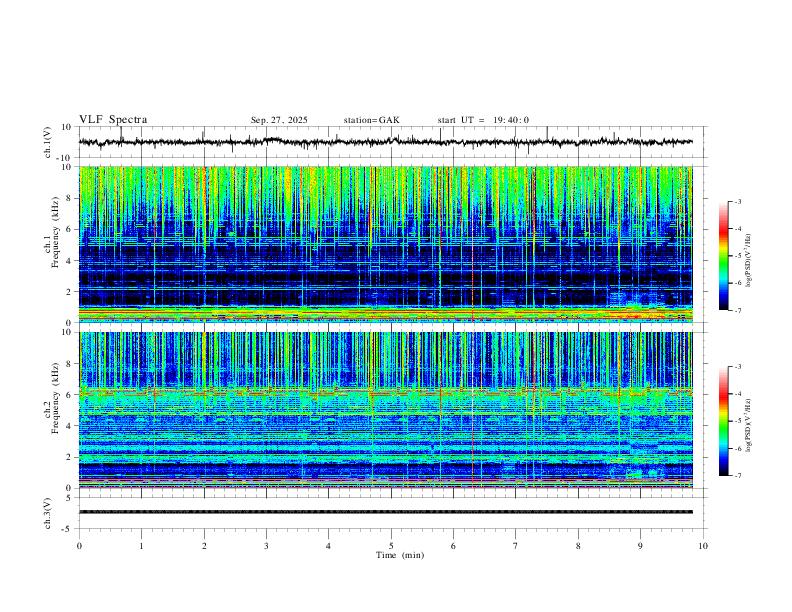Click the "ch.3(V)" axis label
792x612 pixels.
tap(48, 513)
